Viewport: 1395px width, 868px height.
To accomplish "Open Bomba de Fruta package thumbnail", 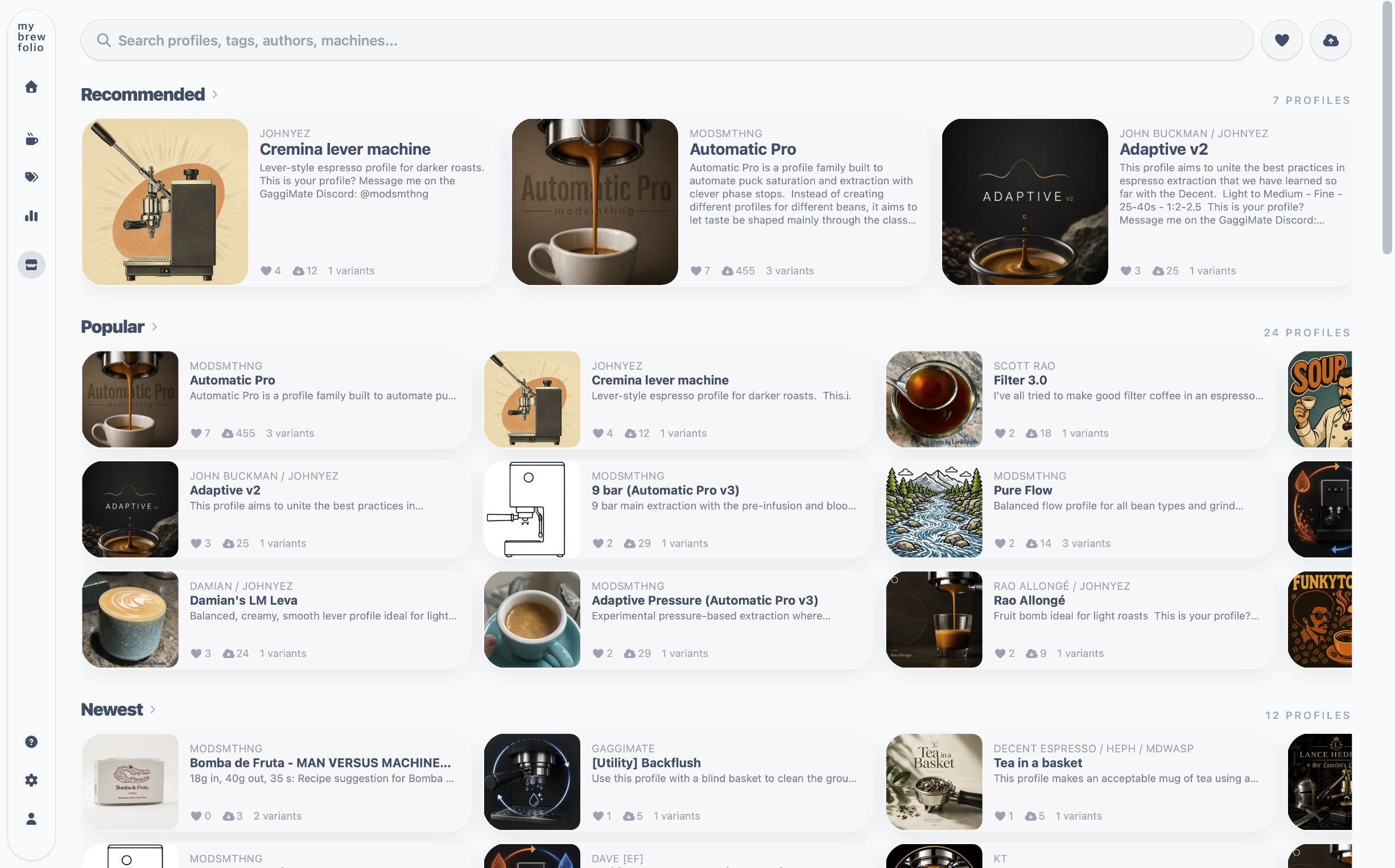I will pos(130,782).
